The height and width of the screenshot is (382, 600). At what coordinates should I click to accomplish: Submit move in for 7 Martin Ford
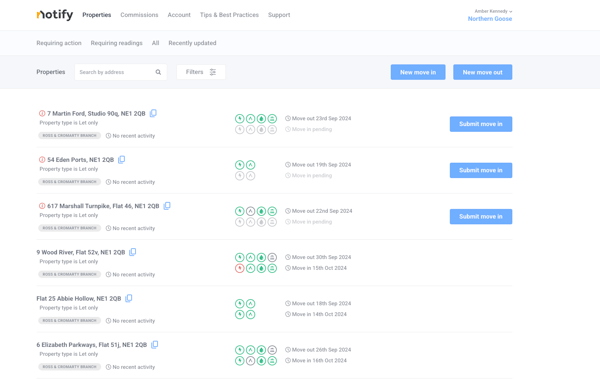tap(481, 124)
